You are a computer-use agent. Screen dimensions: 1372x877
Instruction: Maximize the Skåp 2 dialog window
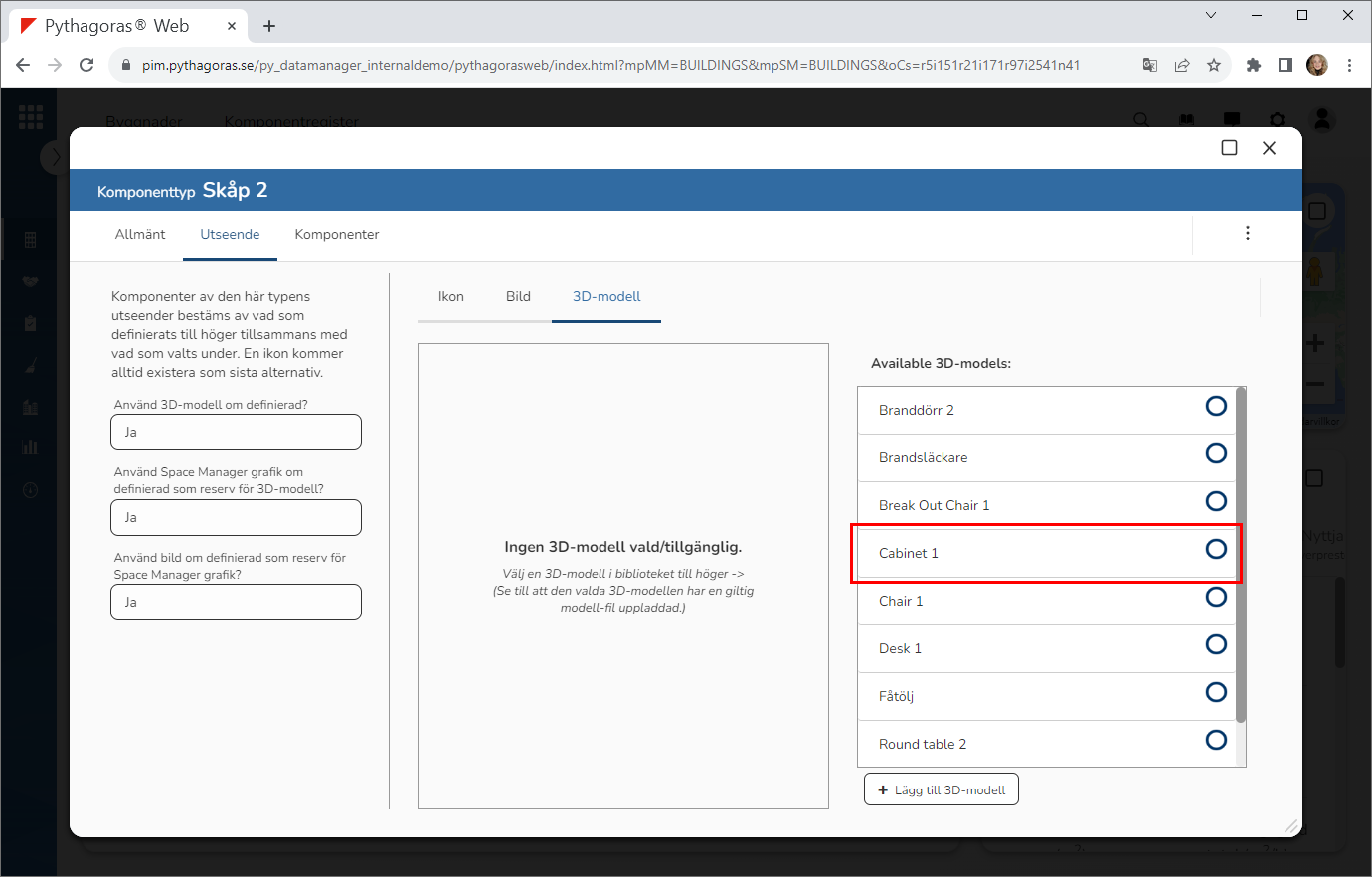[1229, 148]
